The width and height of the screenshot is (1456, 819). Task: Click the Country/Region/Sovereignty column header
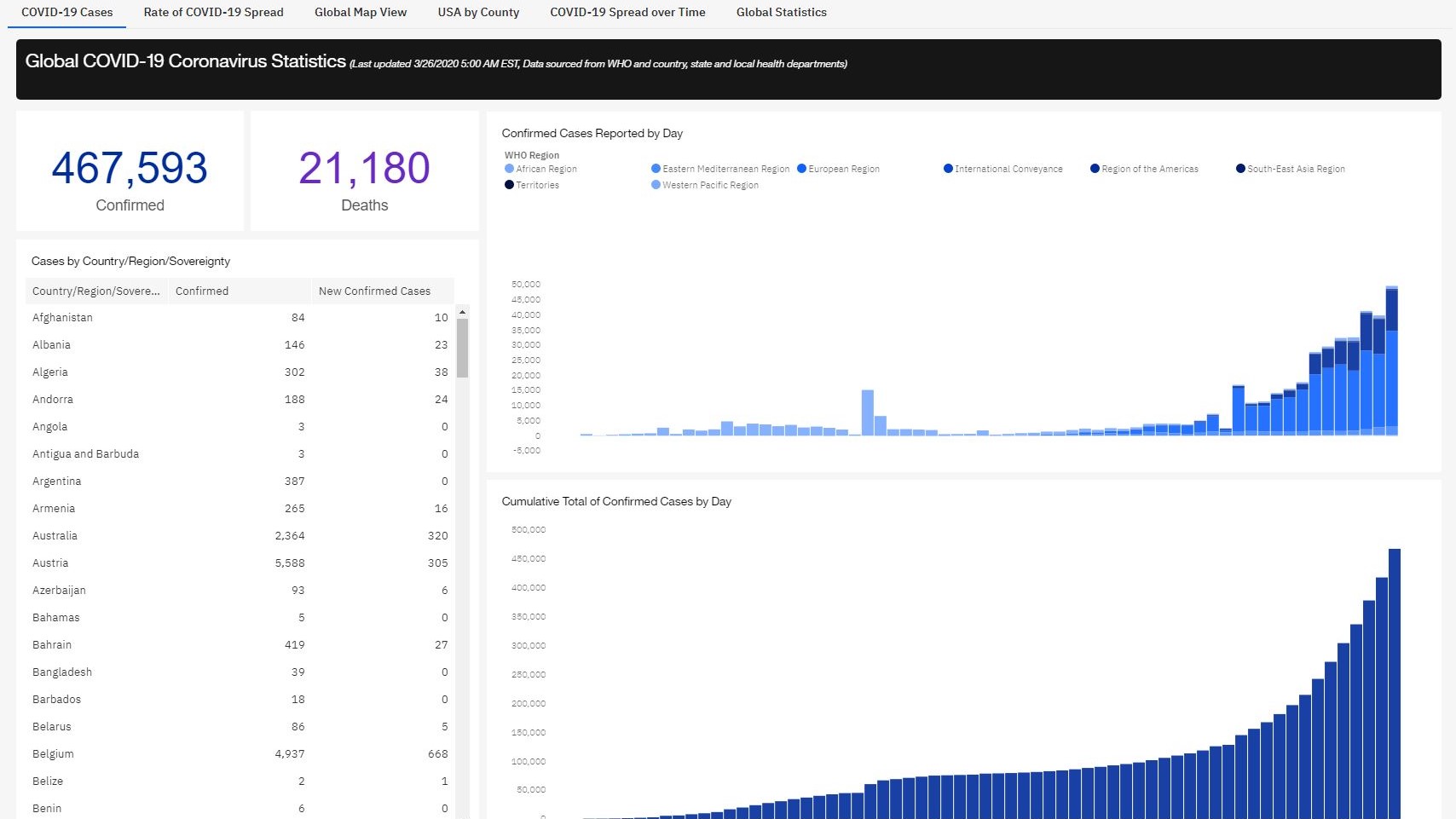(x=96, y=291)
